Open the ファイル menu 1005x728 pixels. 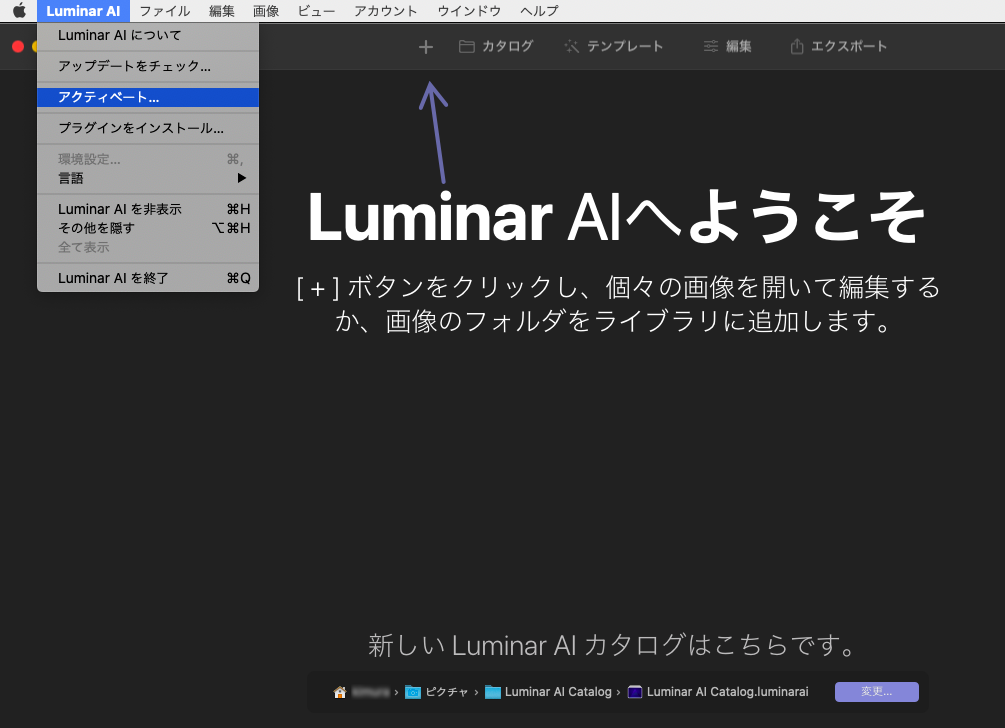[x=165, y=11]
